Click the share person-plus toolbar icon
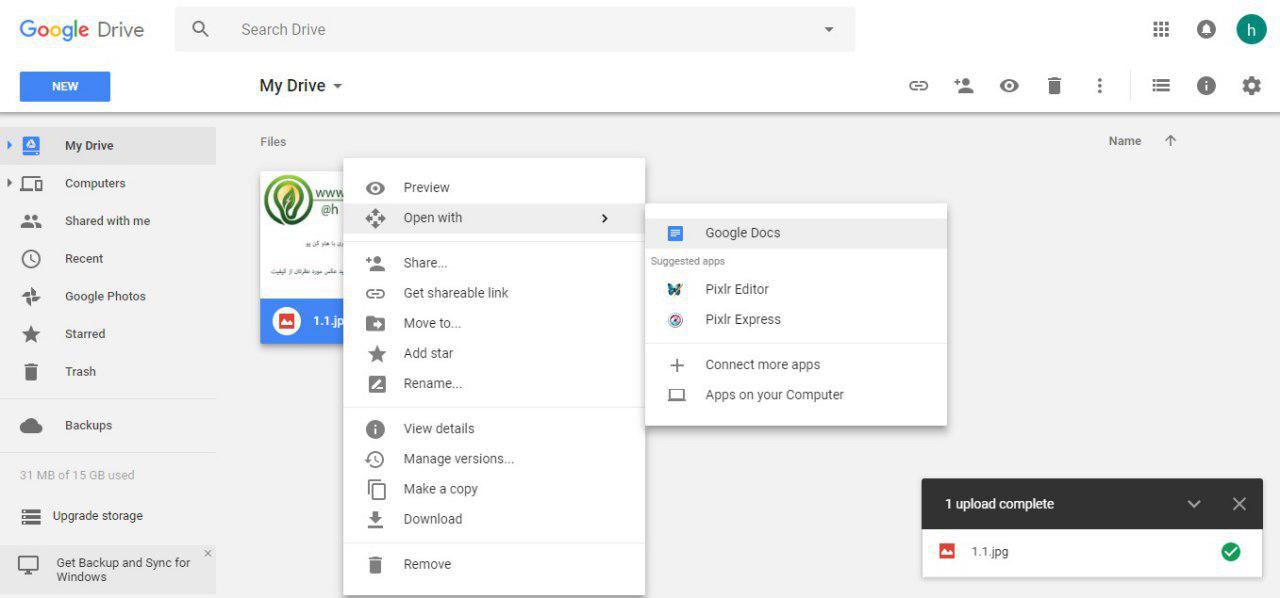 964,86
